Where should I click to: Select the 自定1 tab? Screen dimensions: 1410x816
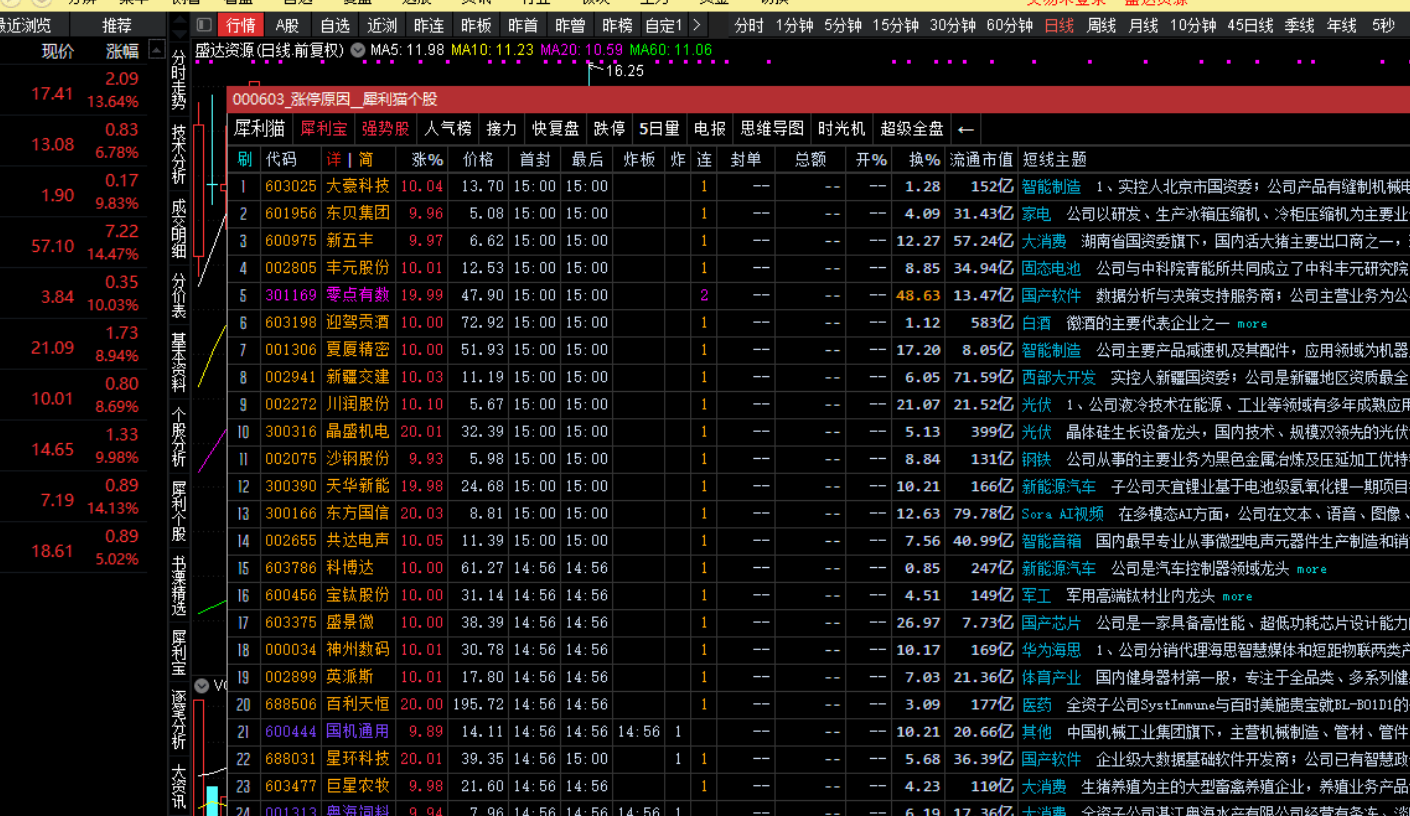(x=664, y=25)
